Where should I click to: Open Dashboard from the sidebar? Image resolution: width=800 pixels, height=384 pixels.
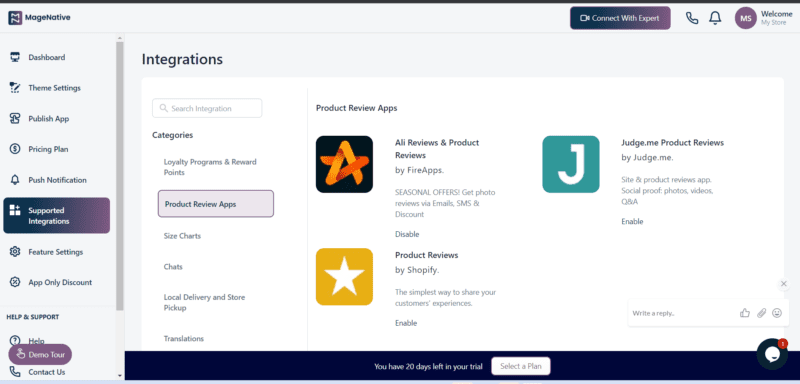[x=46, y=57]
